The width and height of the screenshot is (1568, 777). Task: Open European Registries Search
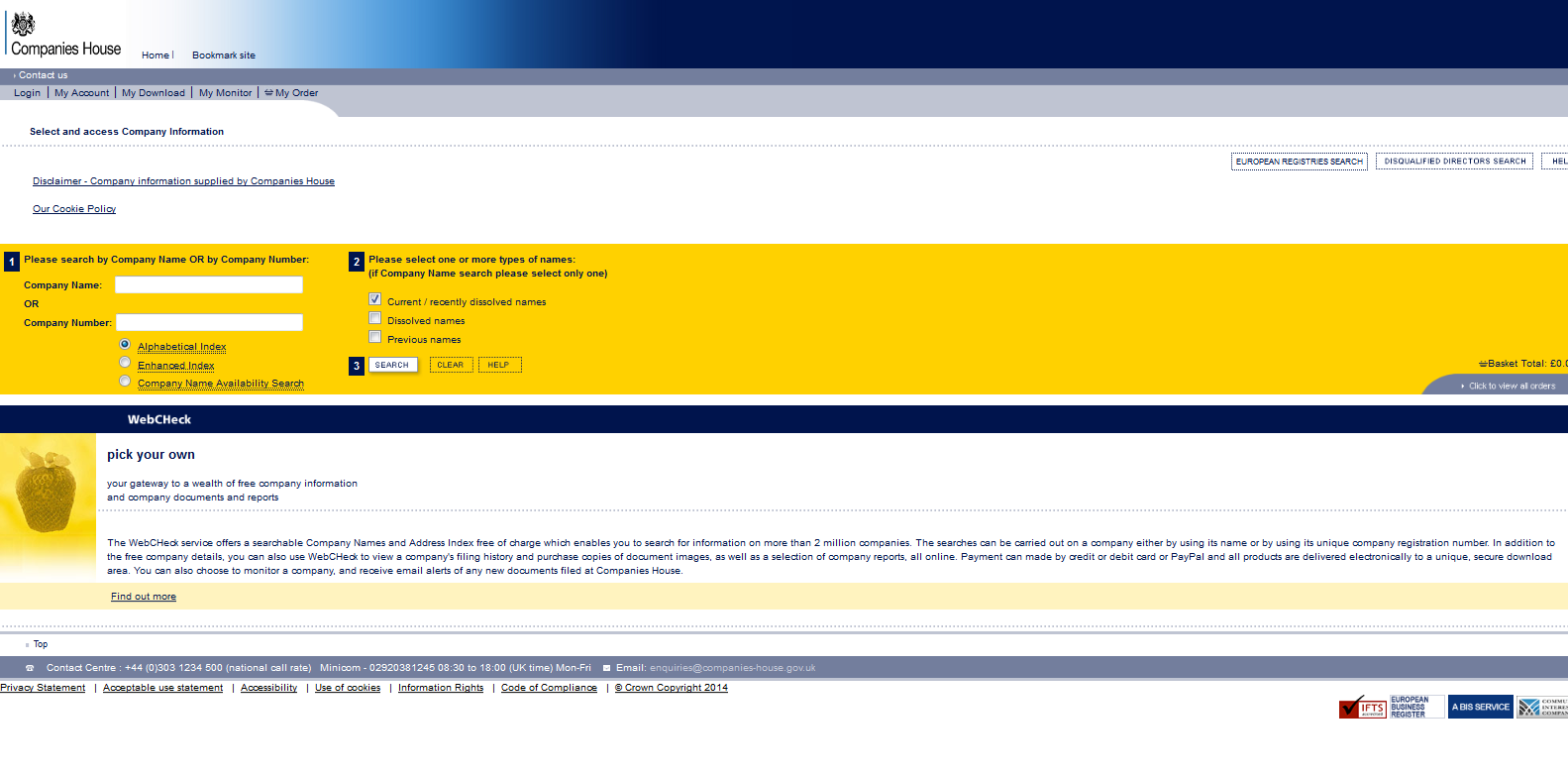coord(1300,162)
